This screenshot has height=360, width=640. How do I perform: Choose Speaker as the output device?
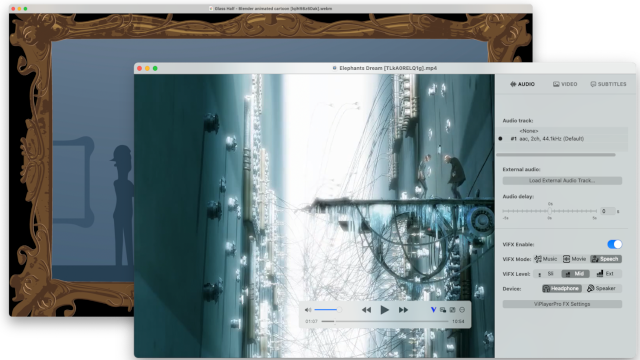click(x=602, y=288)
